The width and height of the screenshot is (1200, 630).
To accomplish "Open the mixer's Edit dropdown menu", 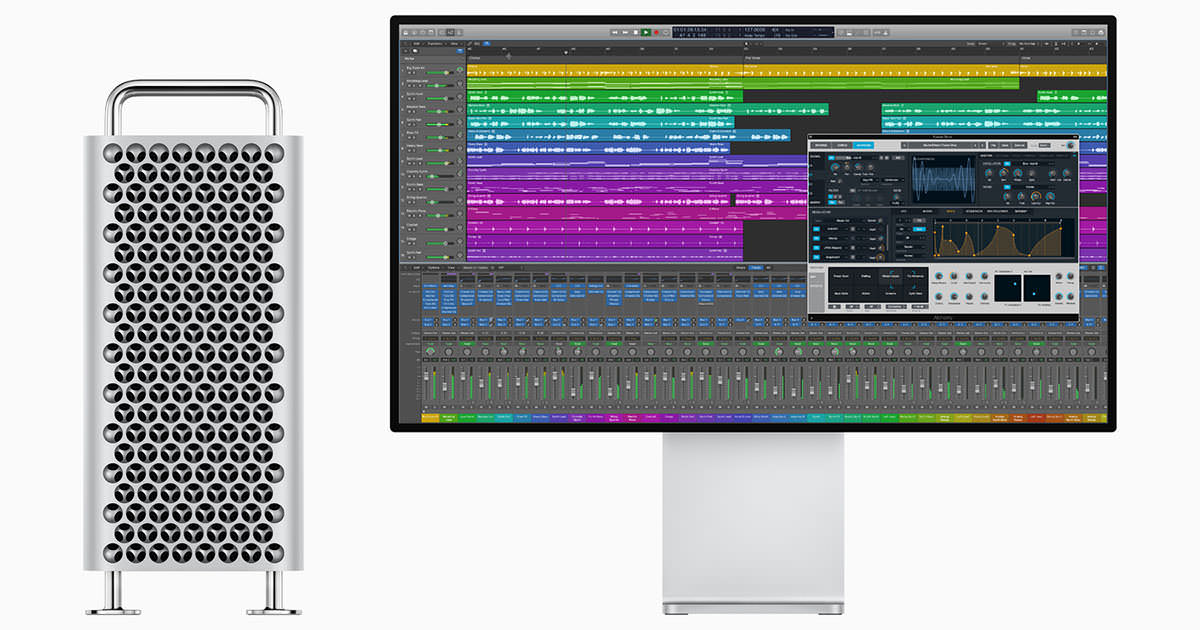I will 417,268.
